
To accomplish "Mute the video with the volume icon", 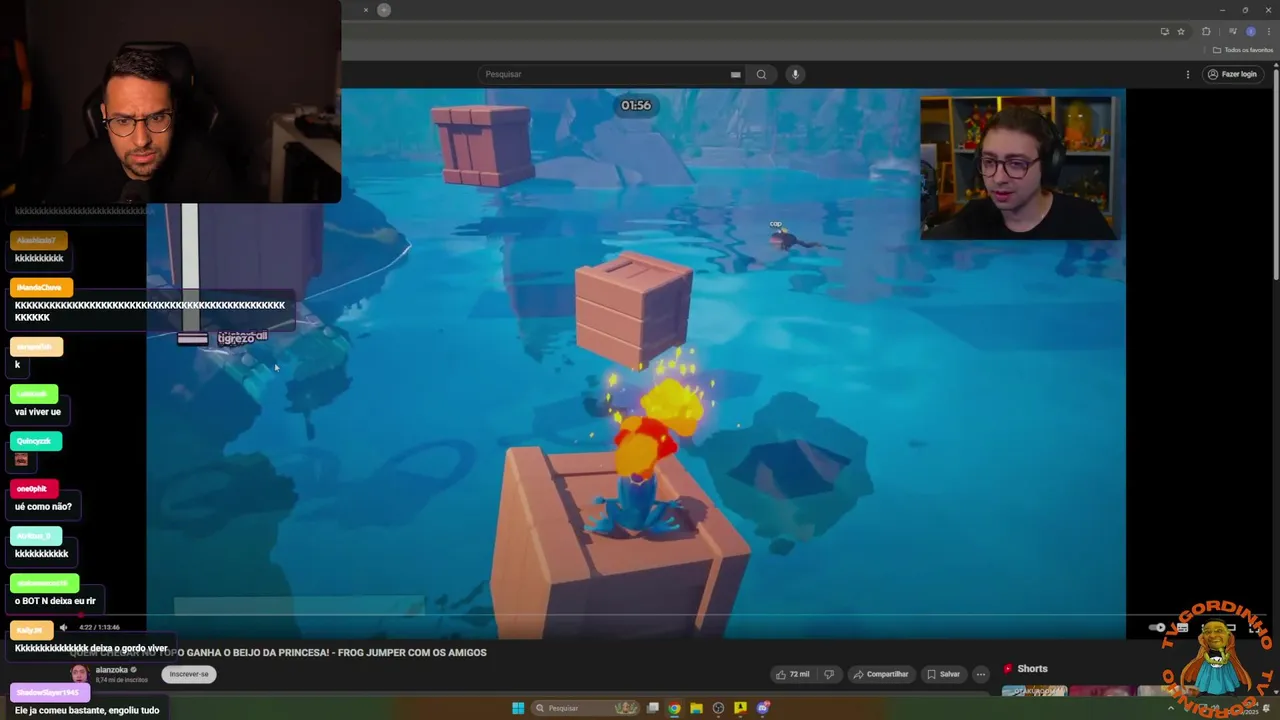I will click(x=63, y=627).
